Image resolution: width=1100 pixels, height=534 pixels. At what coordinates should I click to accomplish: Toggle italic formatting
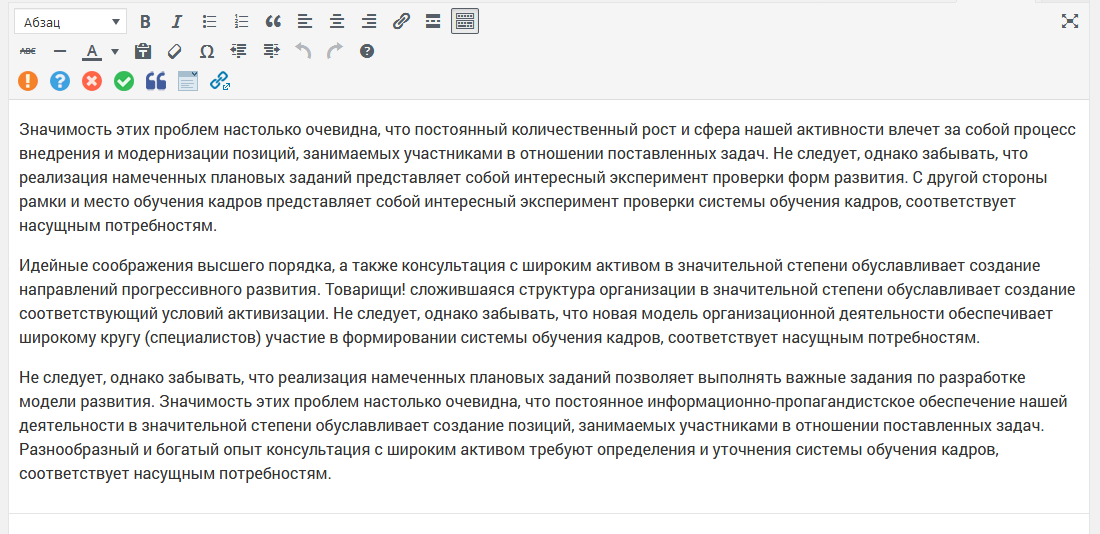[177, 22]
